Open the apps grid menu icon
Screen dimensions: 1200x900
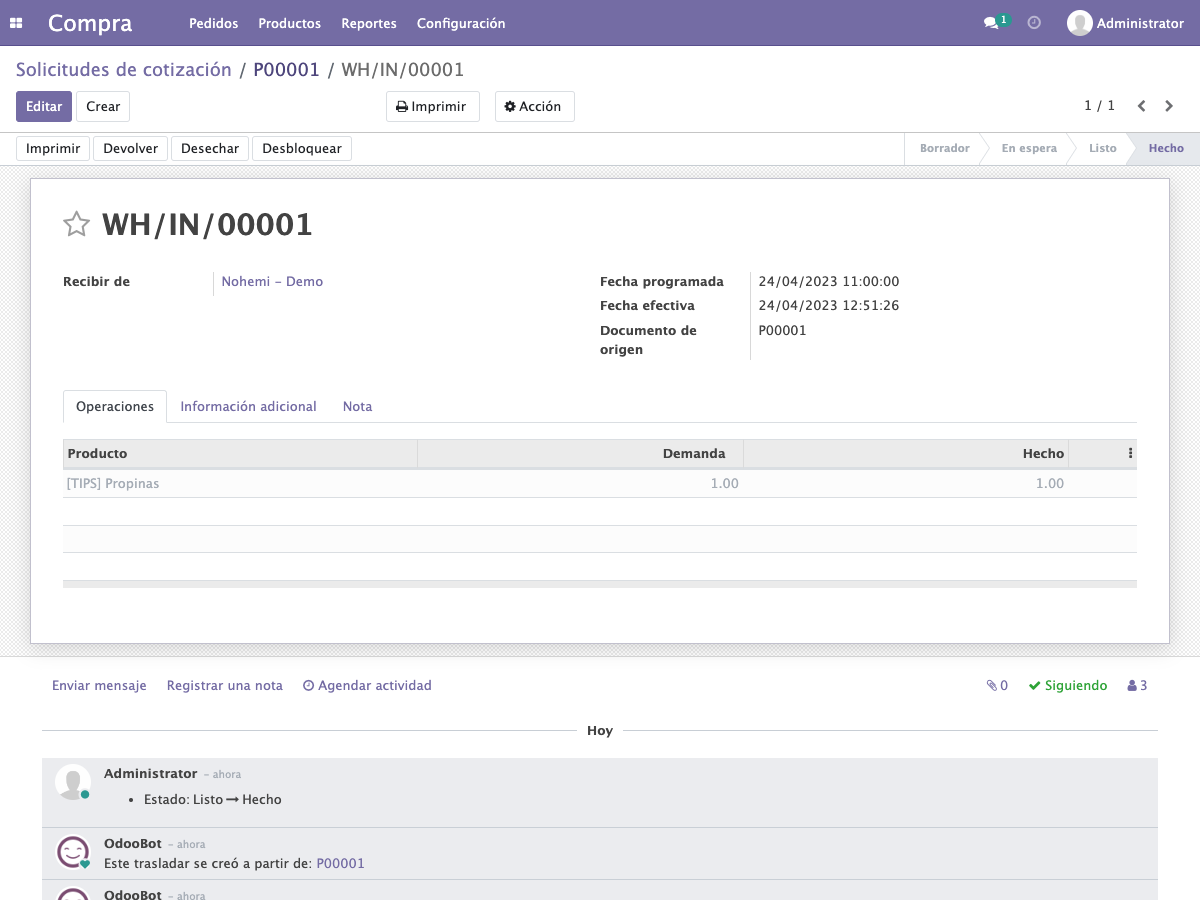tap(16, 23)
